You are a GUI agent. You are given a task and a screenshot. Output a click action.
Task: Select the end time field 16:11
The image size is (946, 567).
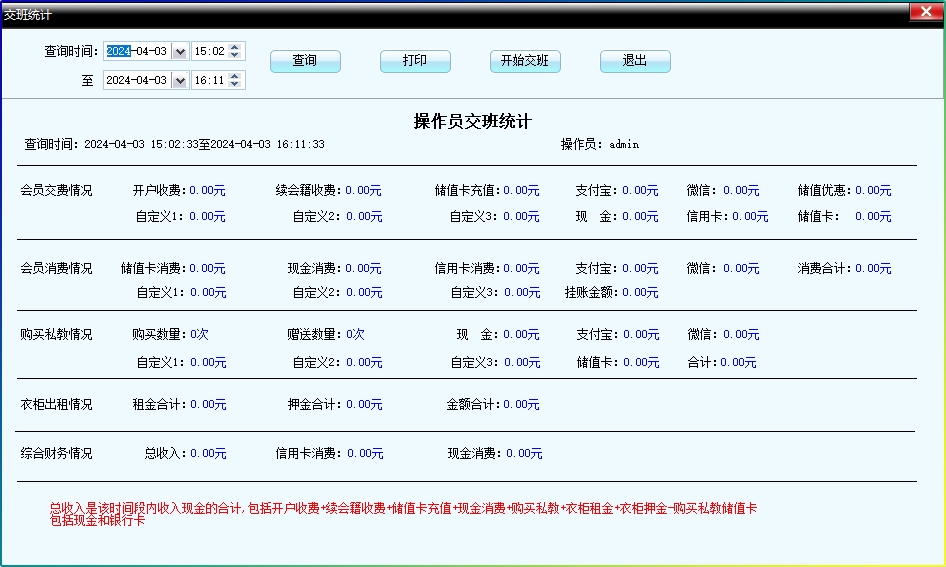click(208, 80)
